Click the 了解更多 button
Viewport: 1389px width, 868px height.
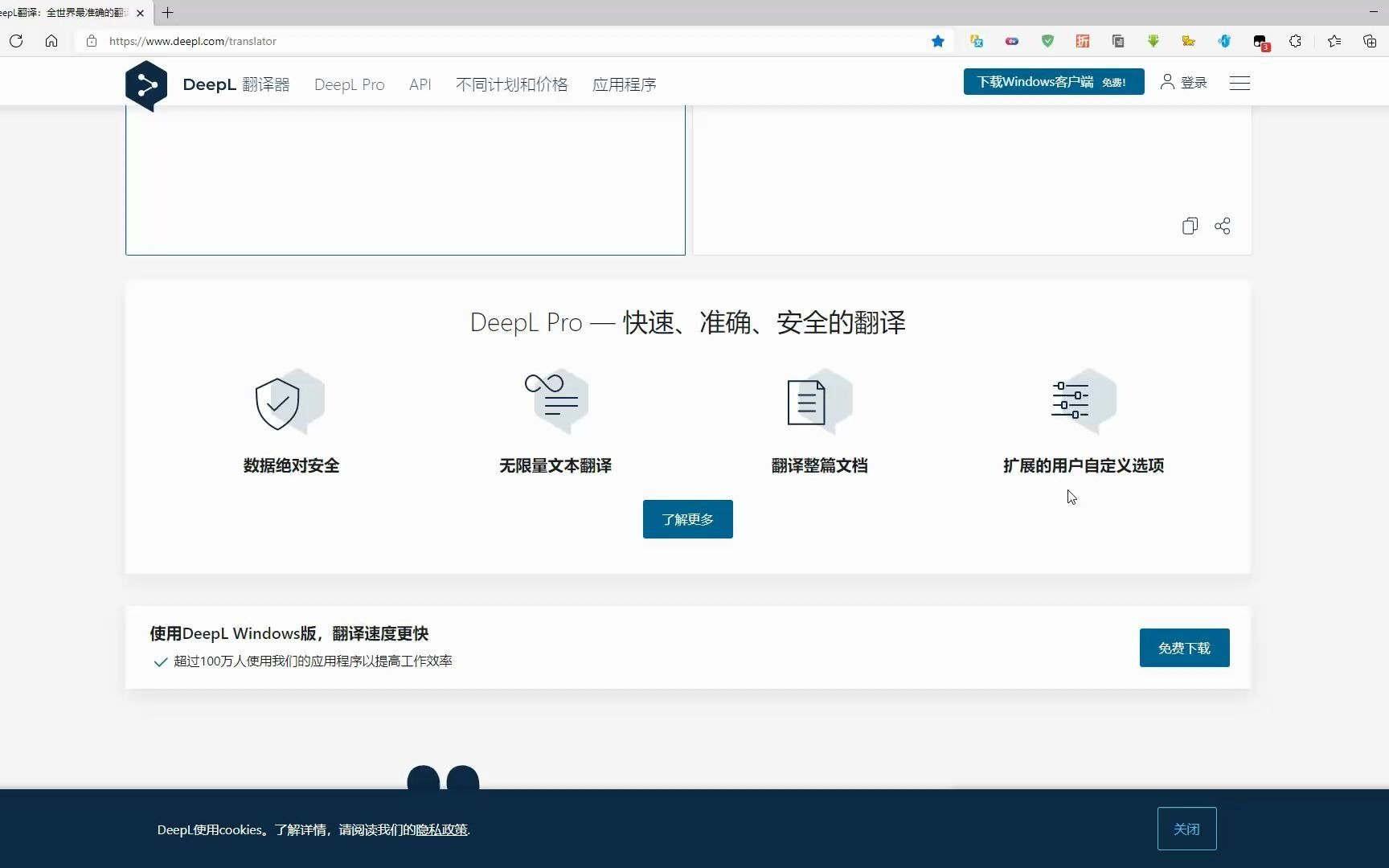[687, 519]
